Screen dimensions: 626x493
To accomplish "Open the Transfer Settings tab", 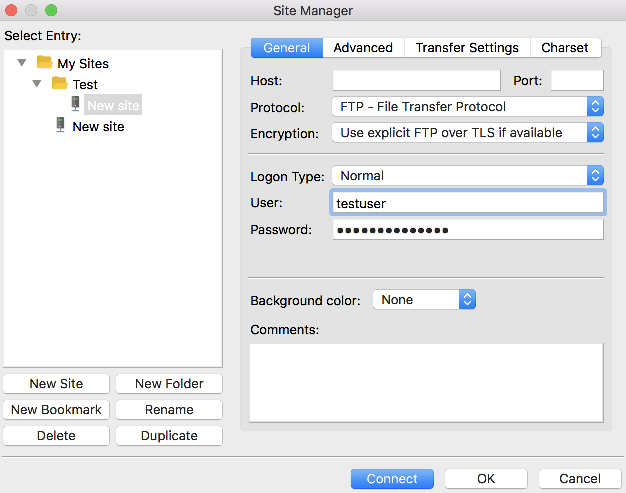I will click(467, 48).
